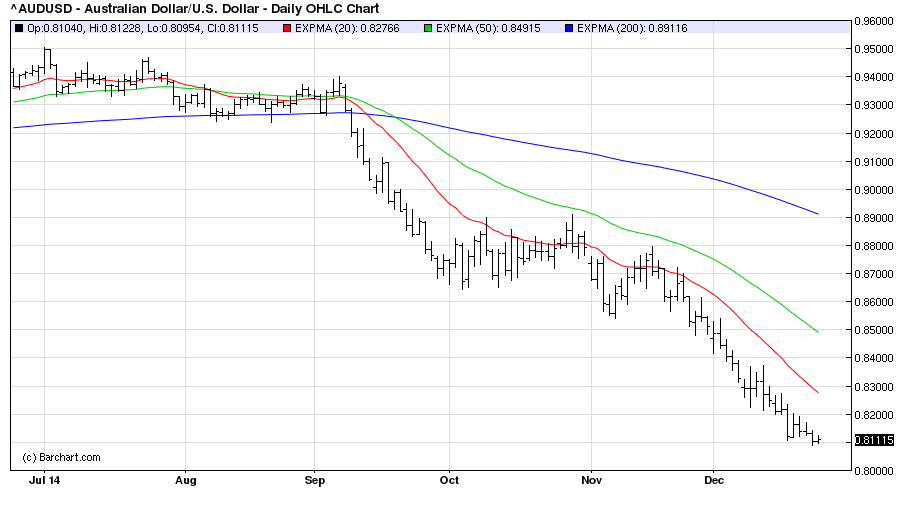Open the (c) Barchart.com copyright link

[x=61, y=457]
